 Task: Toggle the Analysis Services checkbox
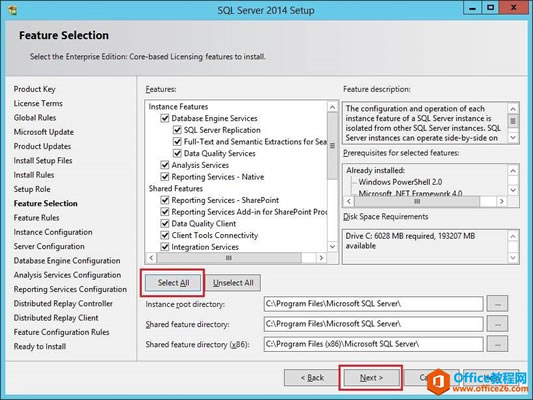[165, 165]
